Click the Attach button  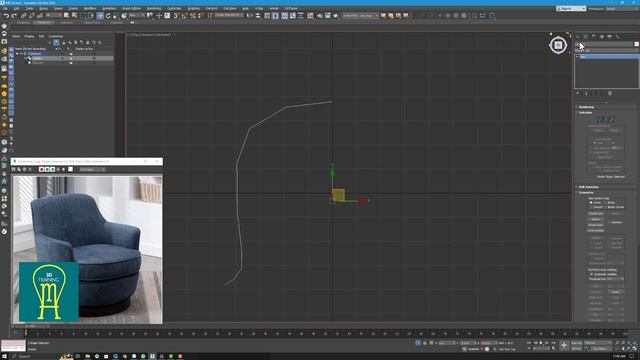click(x=596, y=219)
